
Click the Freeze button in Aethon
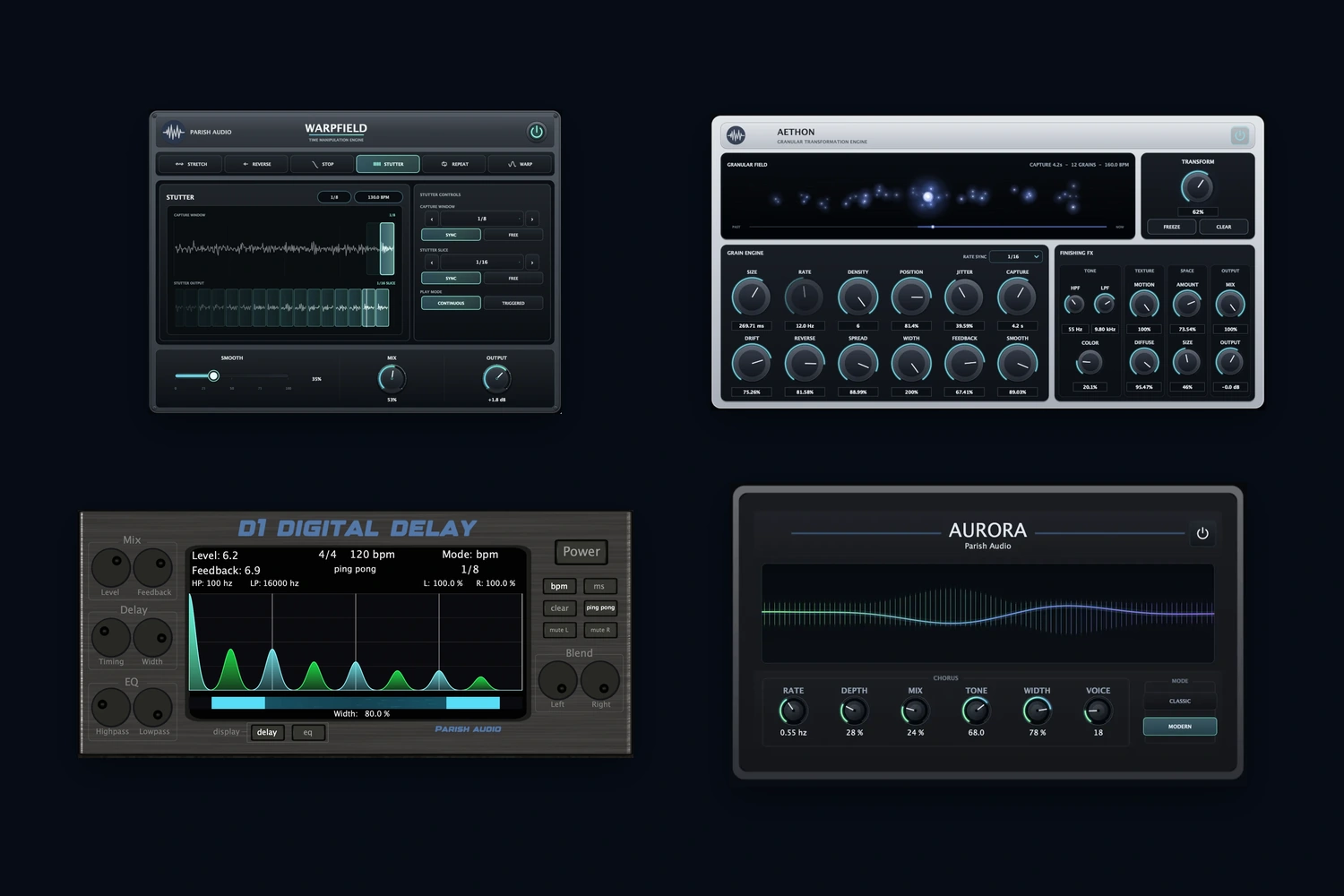tap(1172, 227)
